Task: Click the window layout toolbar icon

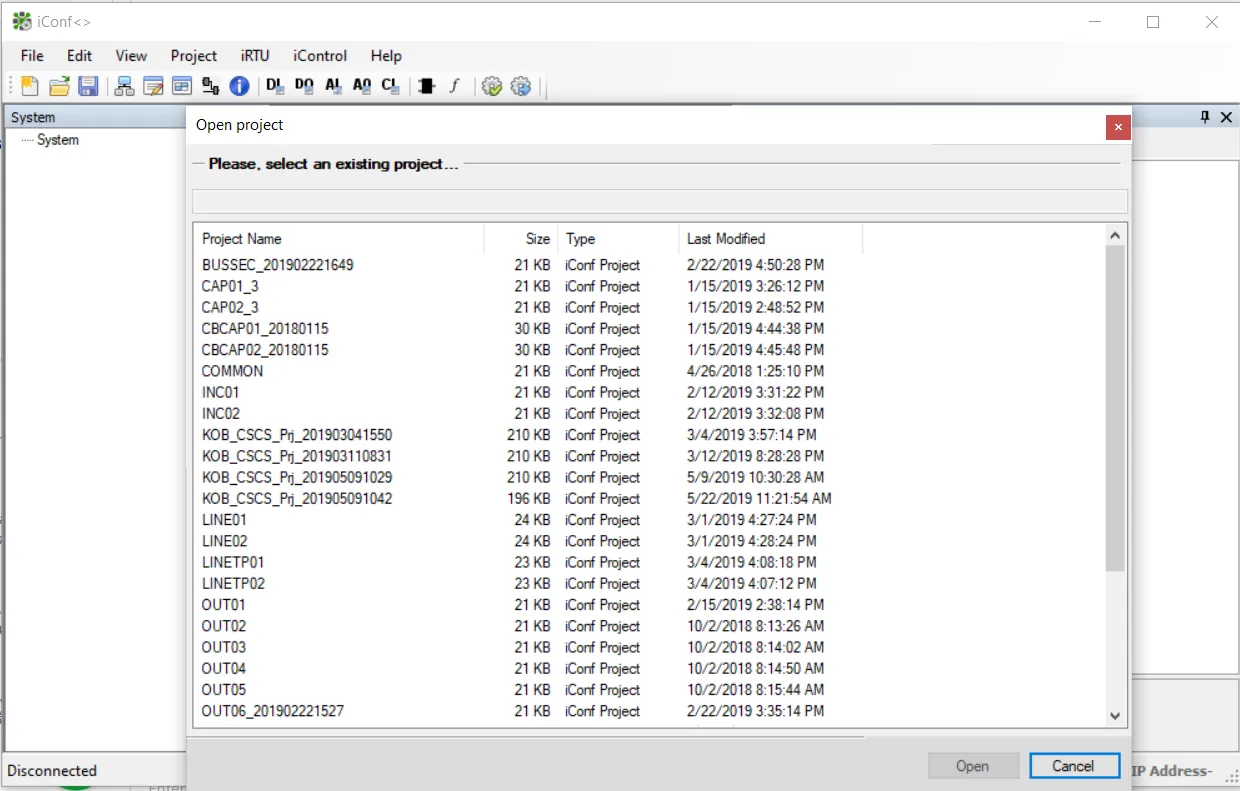Action: [181, 86]
